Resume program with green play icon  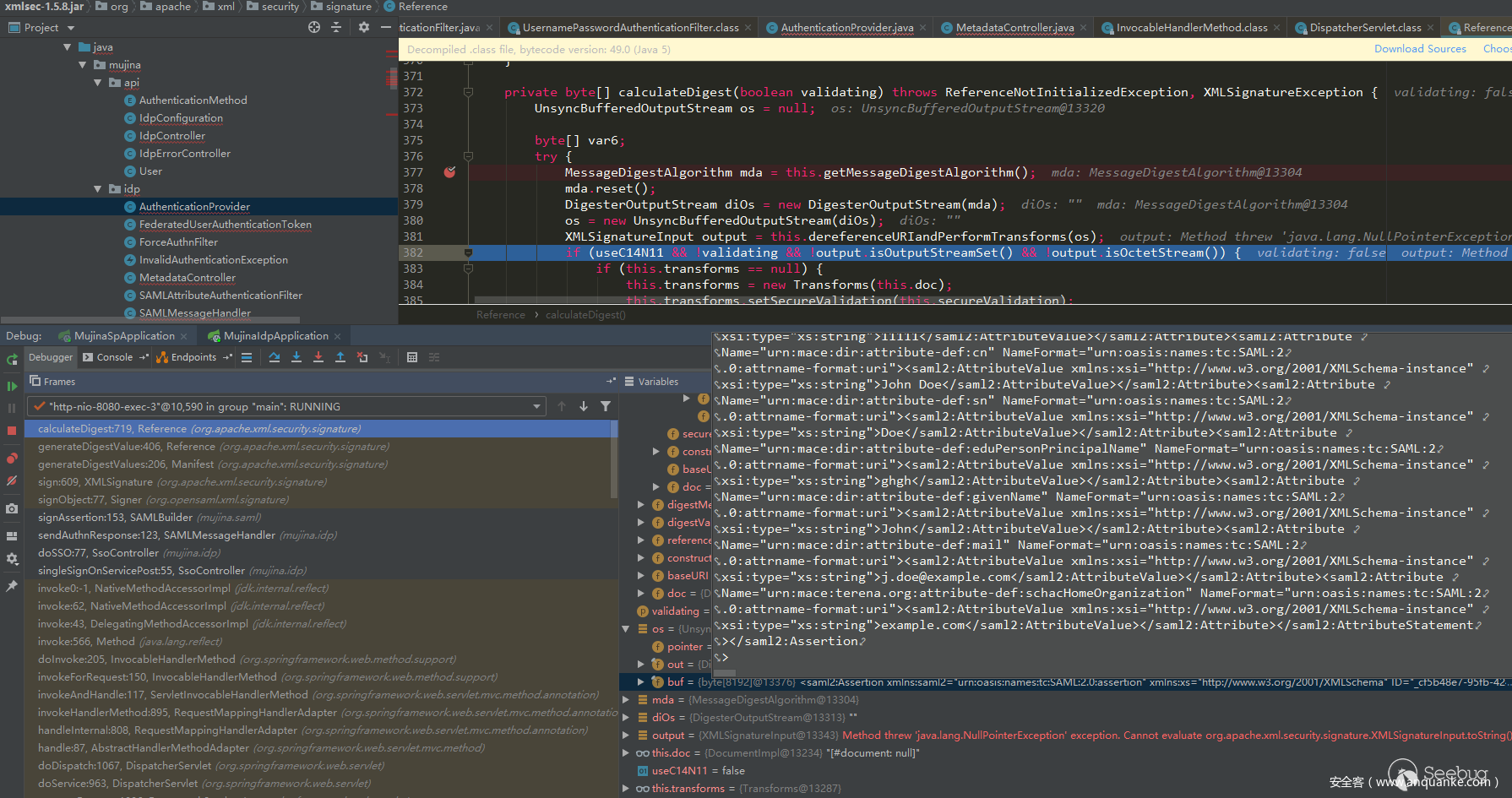click(12, 386)
